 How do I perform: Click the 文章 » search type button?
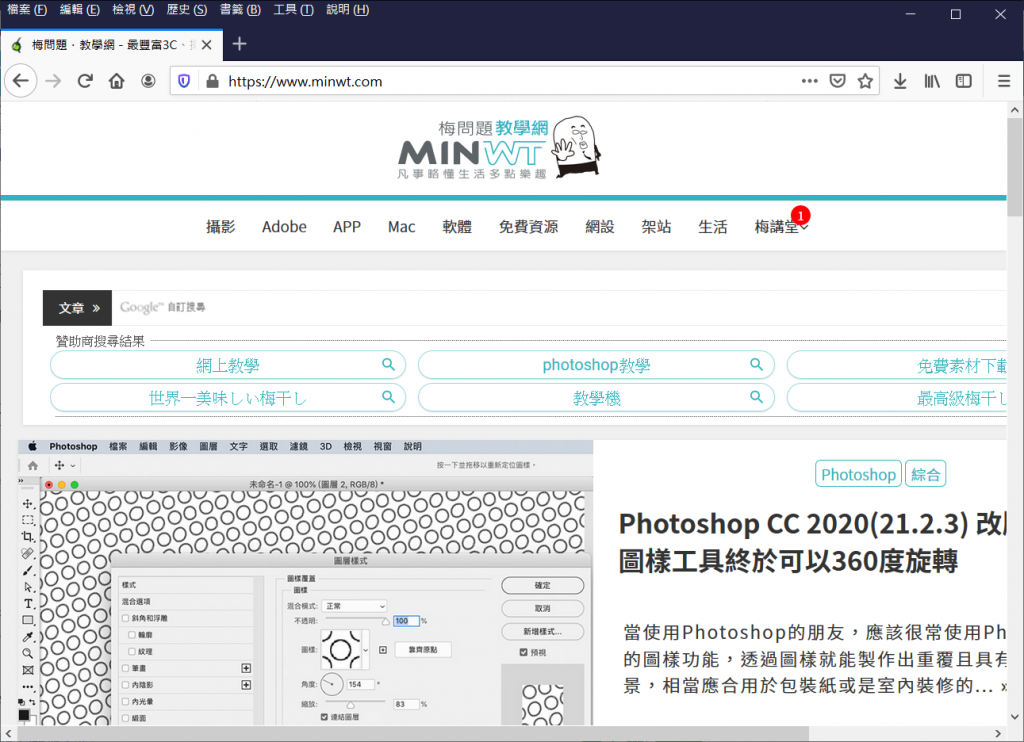tap(78, 308)
